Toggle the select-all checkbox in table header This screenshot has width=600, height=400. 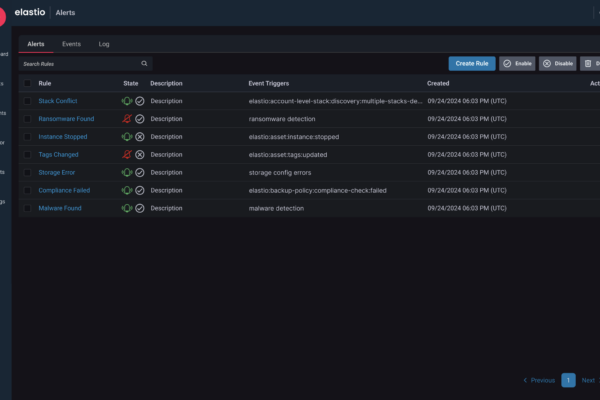point(27,84)
